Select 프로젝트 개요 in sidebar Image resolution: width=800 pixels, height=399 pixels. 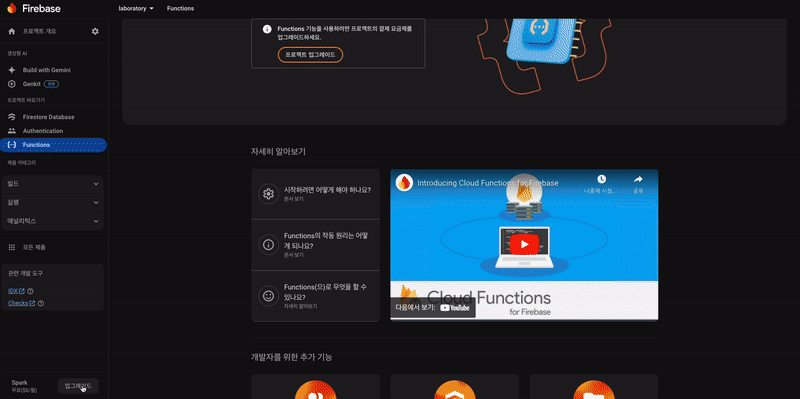[40, 32]
